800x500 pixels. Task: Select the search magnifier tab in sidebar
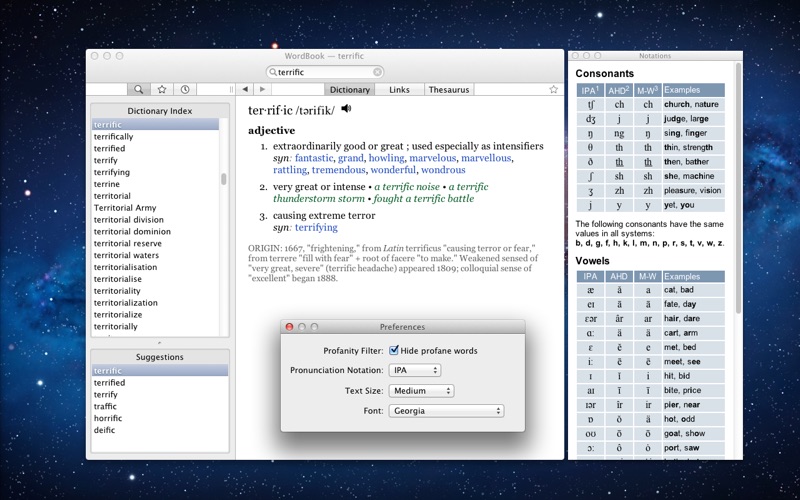[139, 89]
